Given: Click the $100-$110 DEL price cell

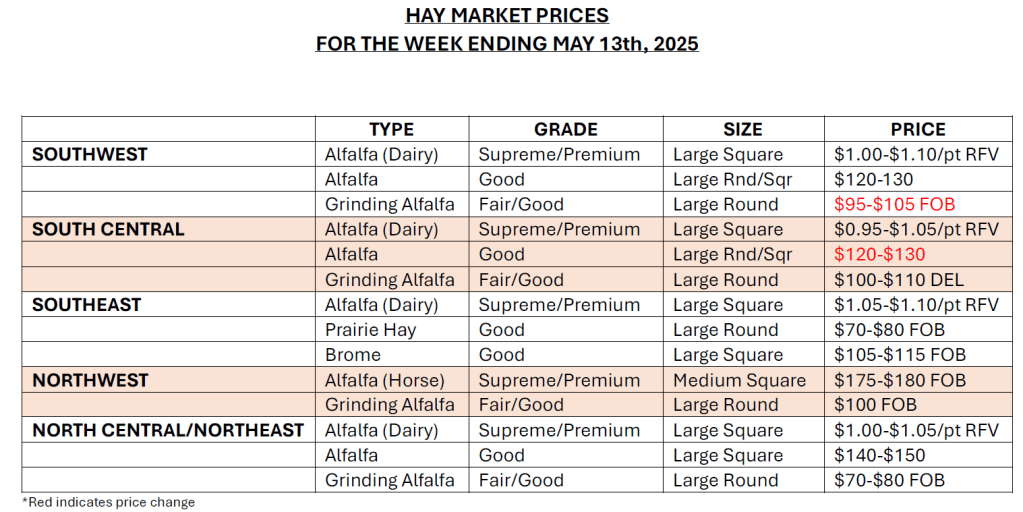Looking at the screenshot, I should point(898,280).
